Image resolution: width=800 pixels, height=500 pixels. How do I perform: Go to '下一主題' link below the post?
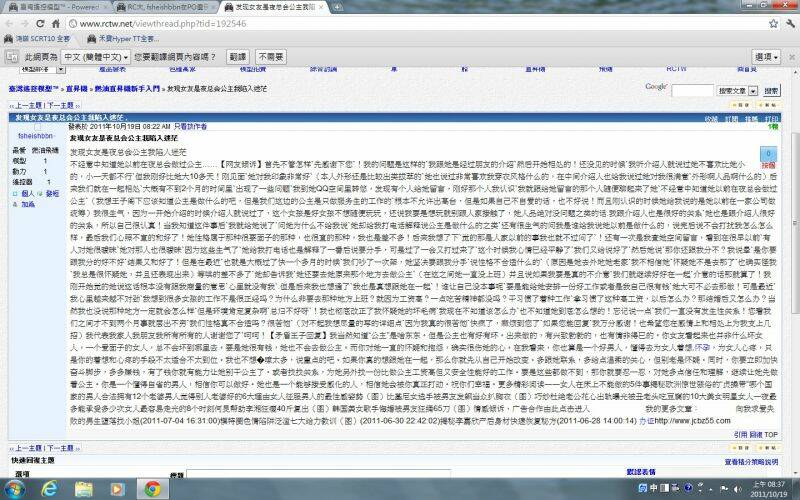[60, 448]
